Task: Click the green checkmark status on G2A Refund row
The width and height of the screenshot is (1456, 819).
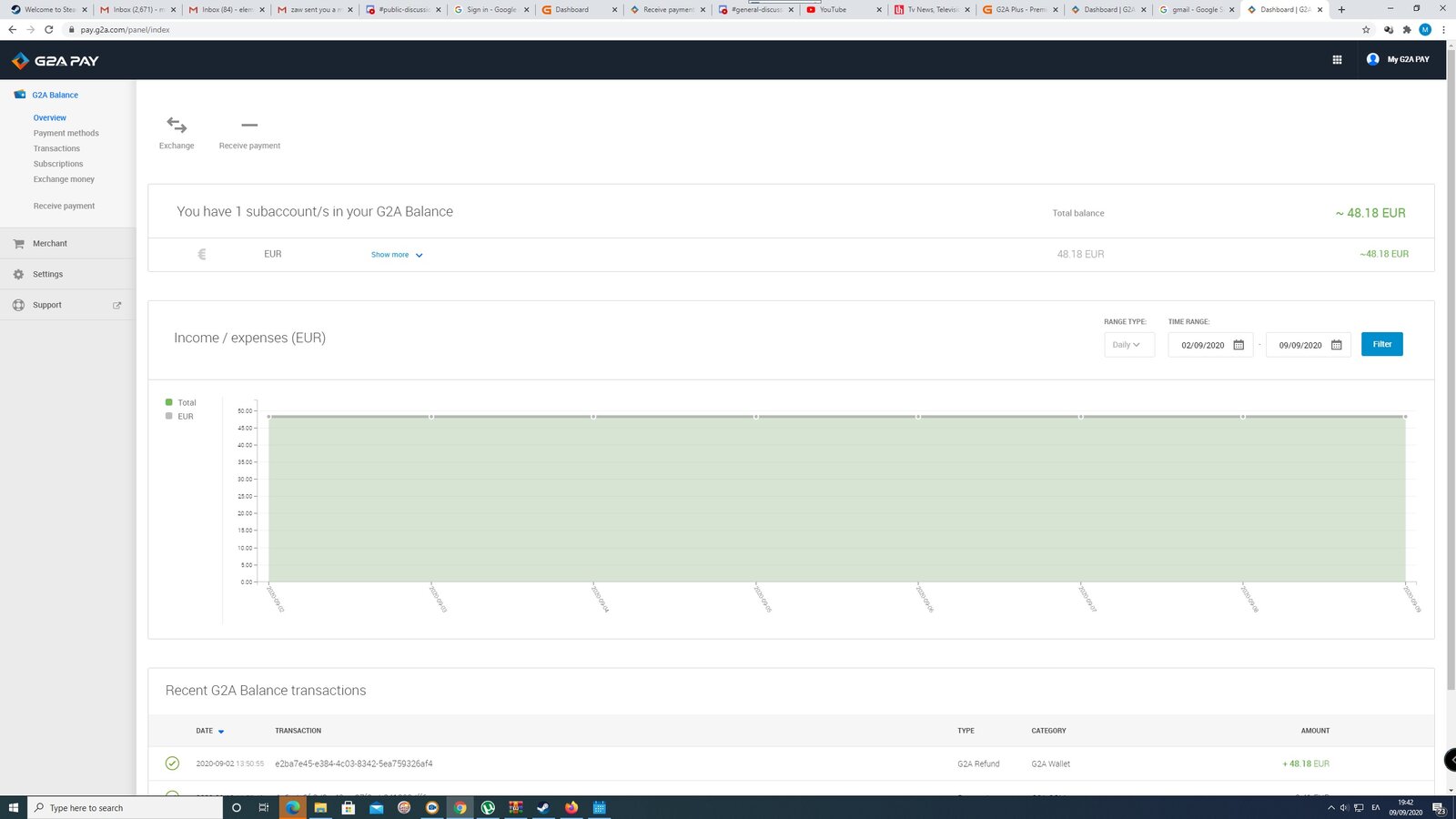Action: tap(172, 763)
